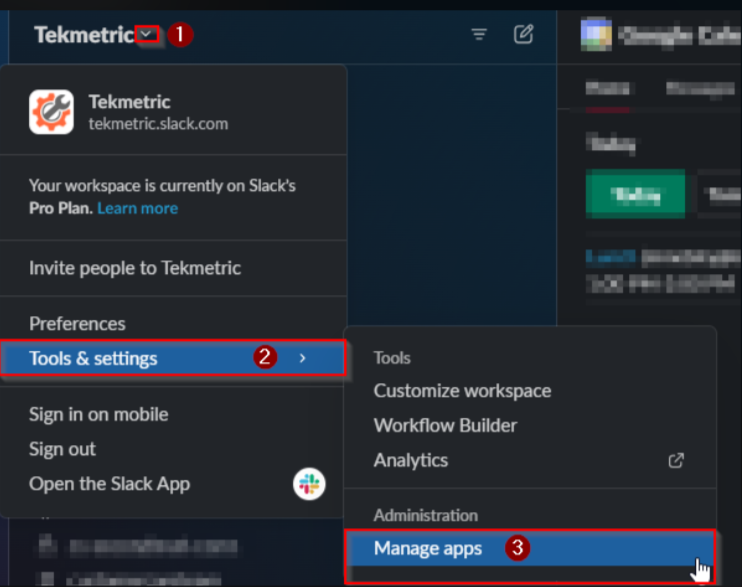Click the green button in the calendar panel
The image size is (742, 587).
pyautogui.click(x=635, y=194)
